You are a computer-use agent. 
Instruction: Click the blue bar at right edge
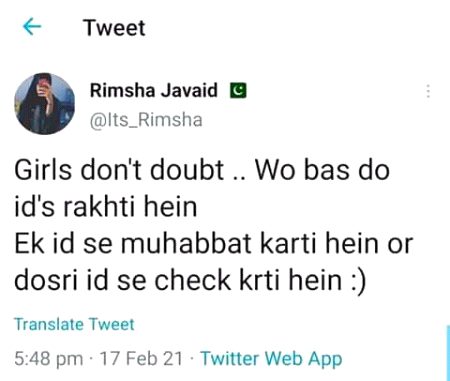[x=448, y=353]
